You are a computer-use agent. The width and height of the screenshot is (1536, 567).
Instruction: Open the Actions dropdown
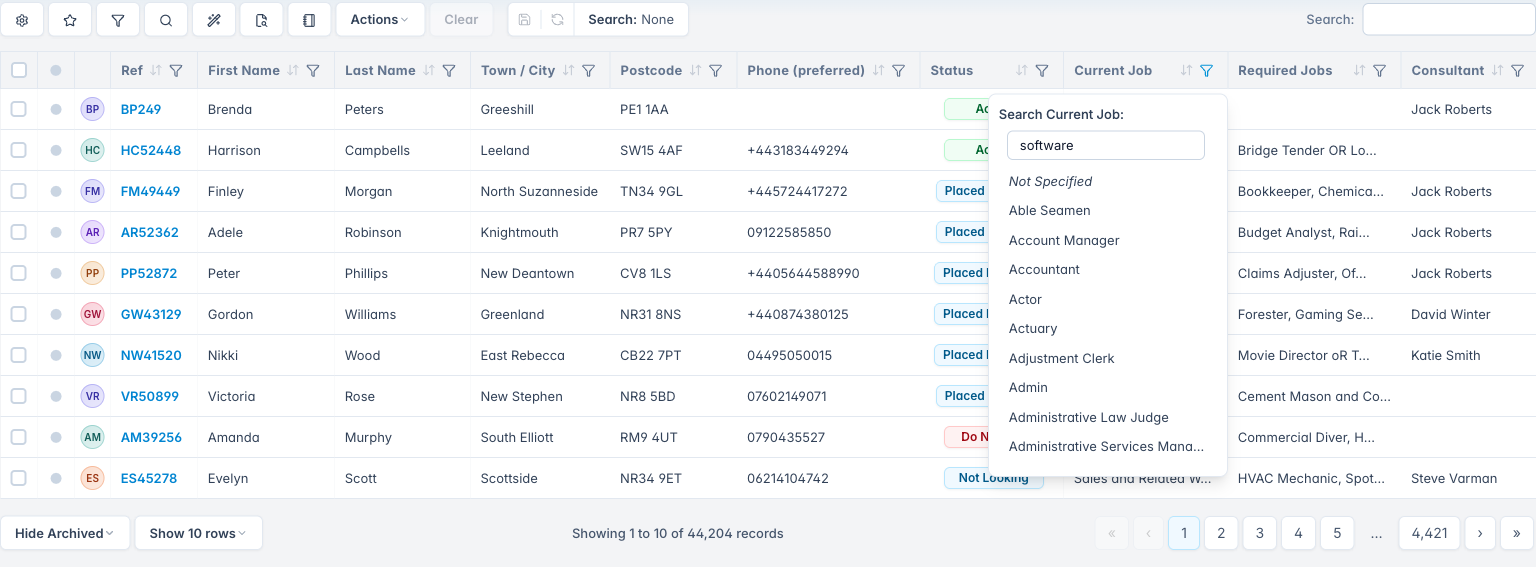pyautogui.click(x=380, y=20)
